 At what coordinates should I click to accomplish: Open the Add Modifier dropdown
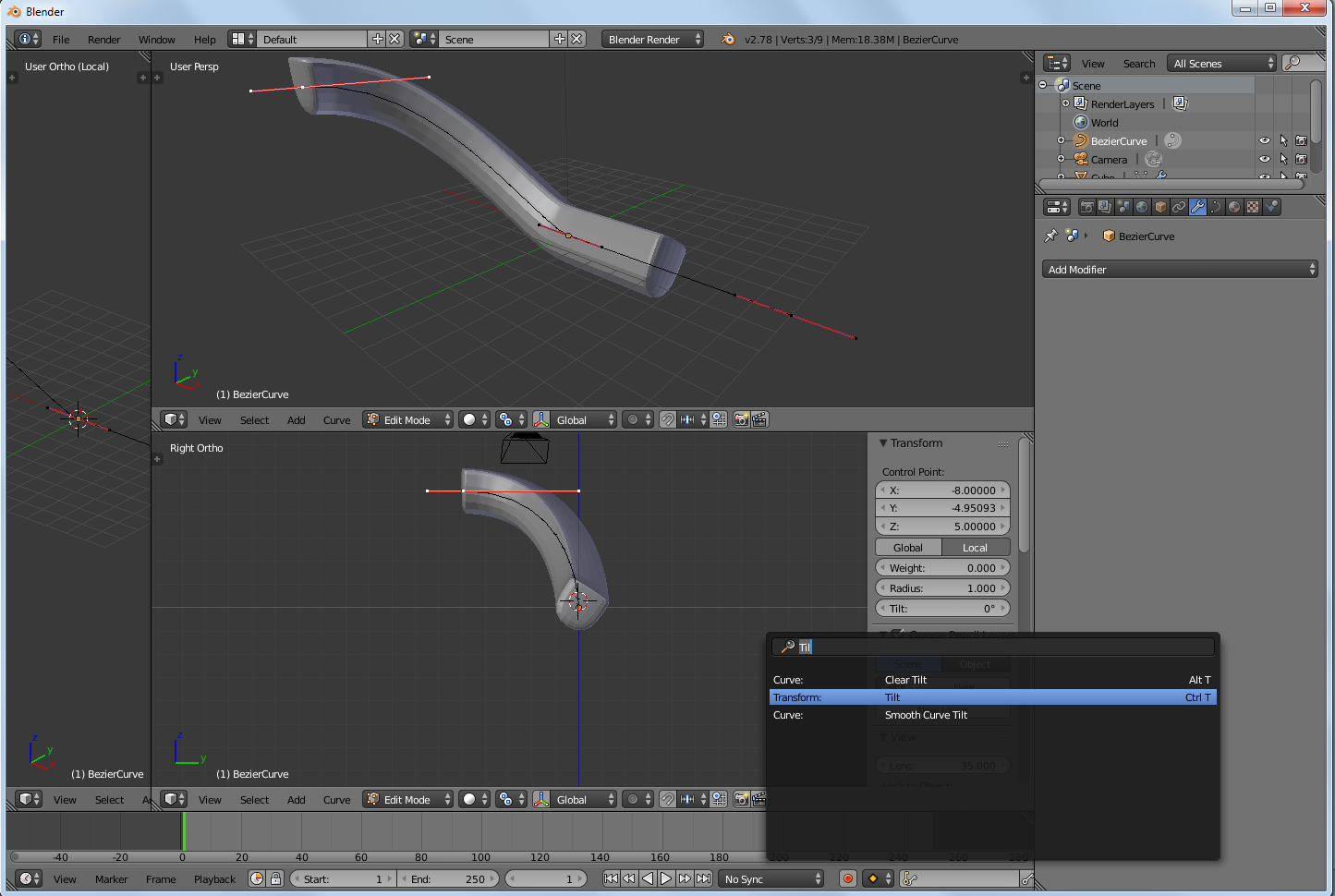tap(1180, 269)
